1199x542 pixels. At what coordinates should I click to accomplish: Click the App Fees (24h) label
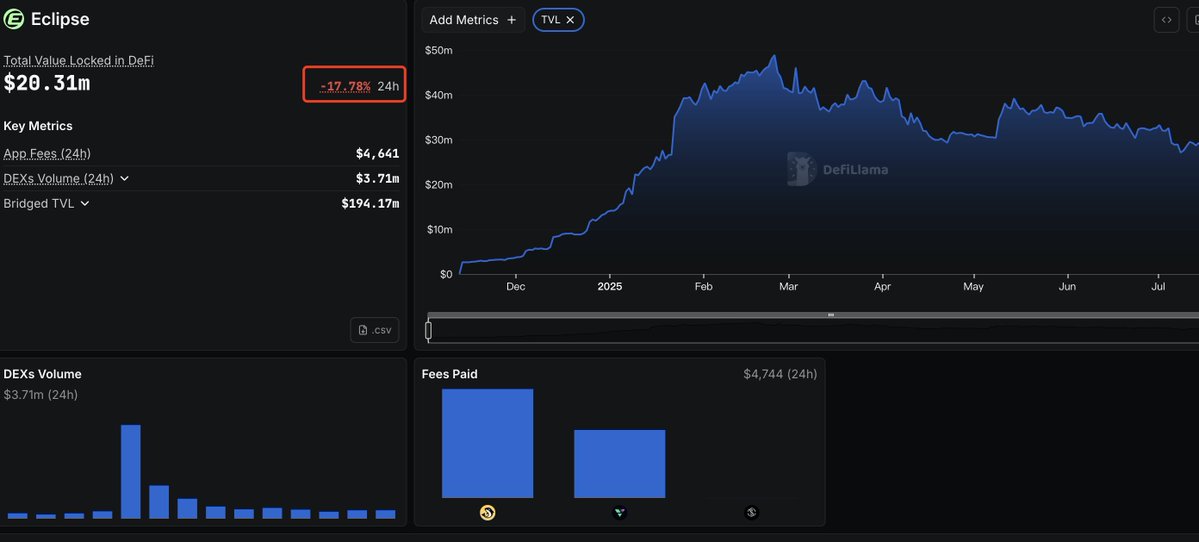click(x=47, y=154)
